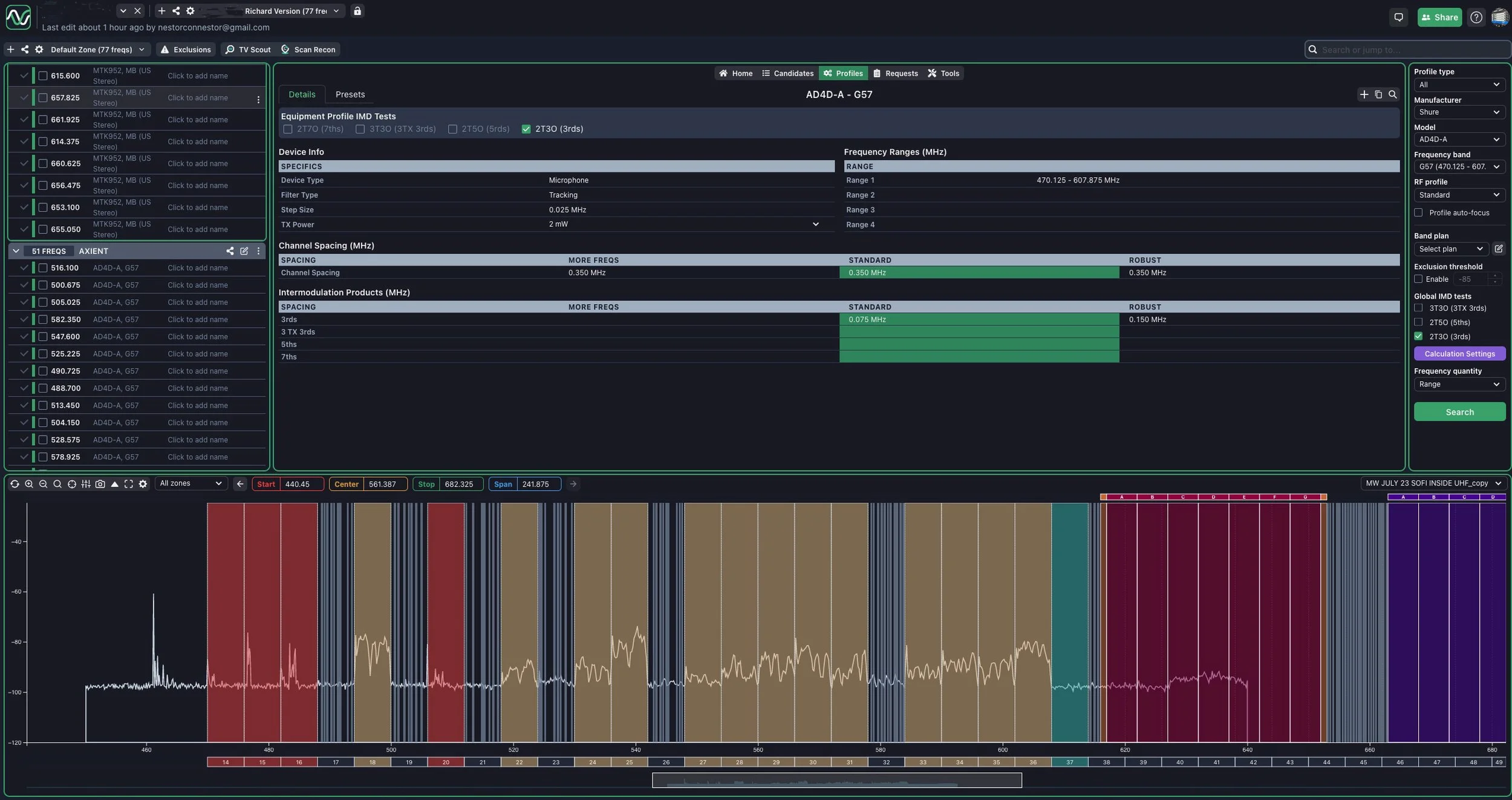Open spectrum sliders adjustment icon
This screenshot has height=800, width=1512.
click(86, 484)
